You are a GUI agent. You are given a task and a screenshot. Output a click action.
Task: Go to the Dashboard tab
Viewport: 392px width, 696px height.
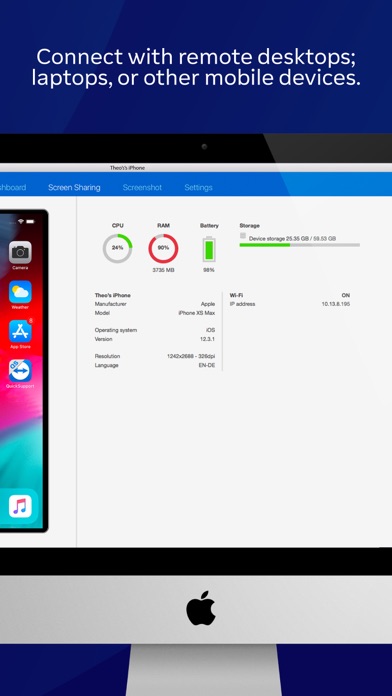point(13,187)
